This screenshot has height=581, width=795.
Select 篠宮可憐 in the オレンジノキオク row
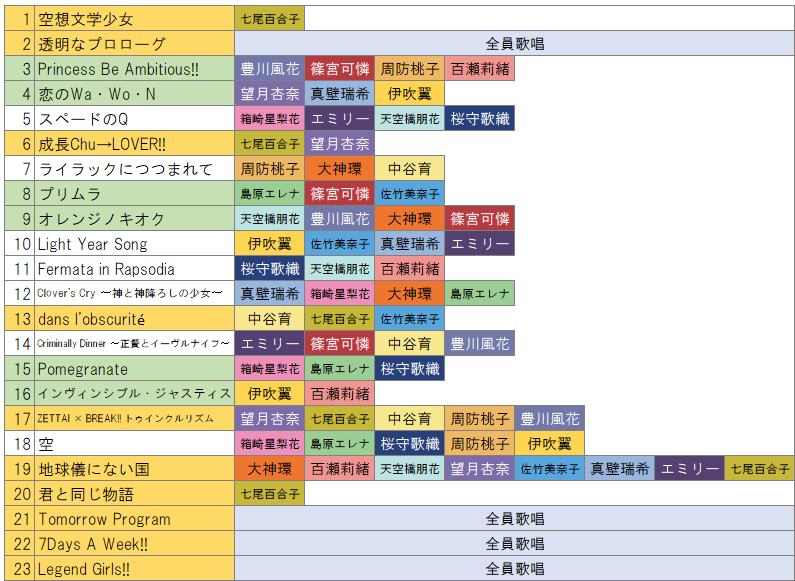479,219
